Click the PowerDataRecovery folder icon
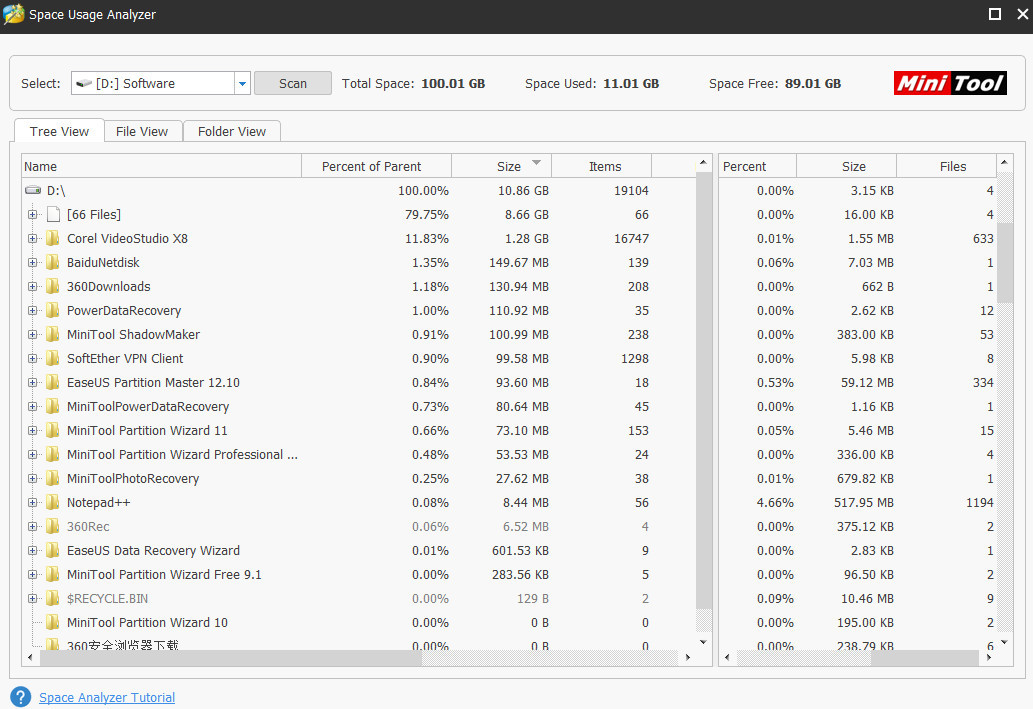The image size is (1033, 709). point(53,310)
